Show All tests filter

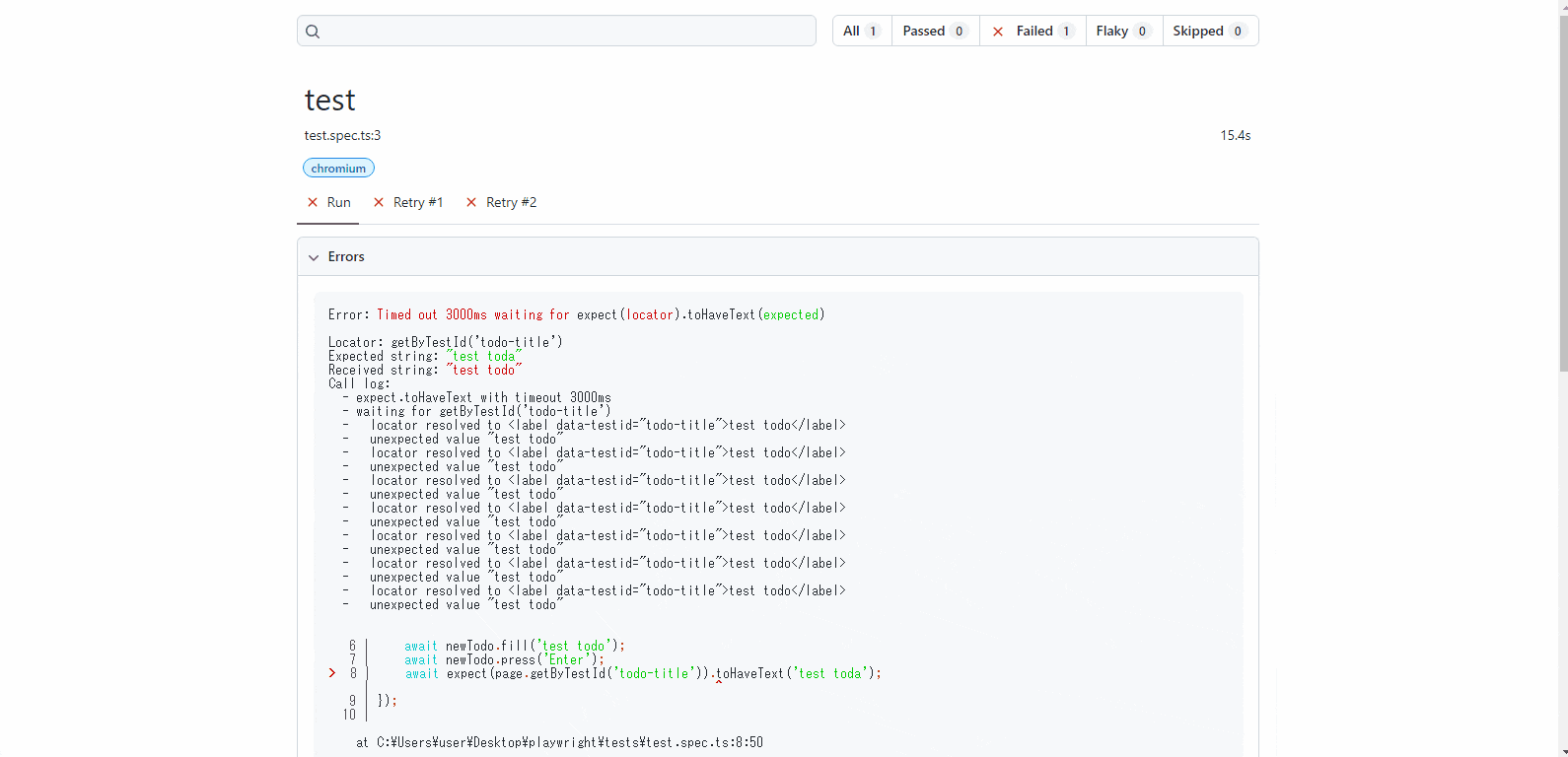click(x=862, y=31)
